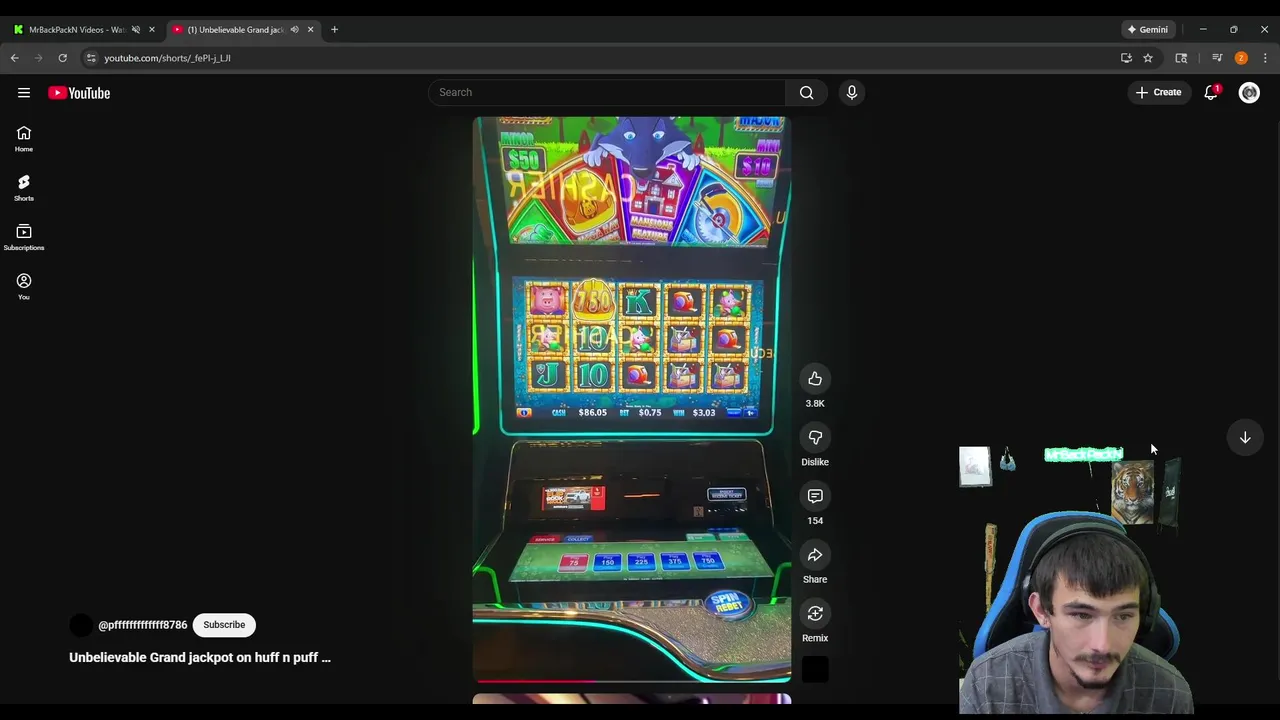Subscribe to @pffffffffffff8786
This screenshot has height=720, width=1280.
[x=224, y=625]
